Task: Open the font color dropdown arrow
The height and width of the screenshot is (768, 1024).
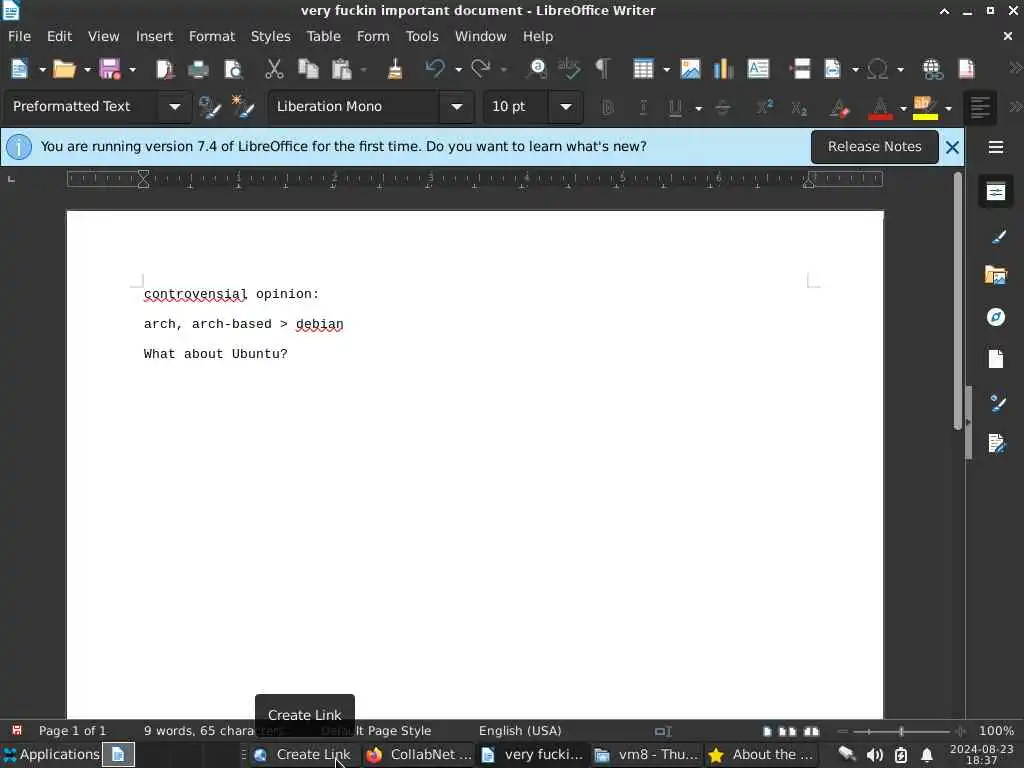Action: tap(903, 108)
